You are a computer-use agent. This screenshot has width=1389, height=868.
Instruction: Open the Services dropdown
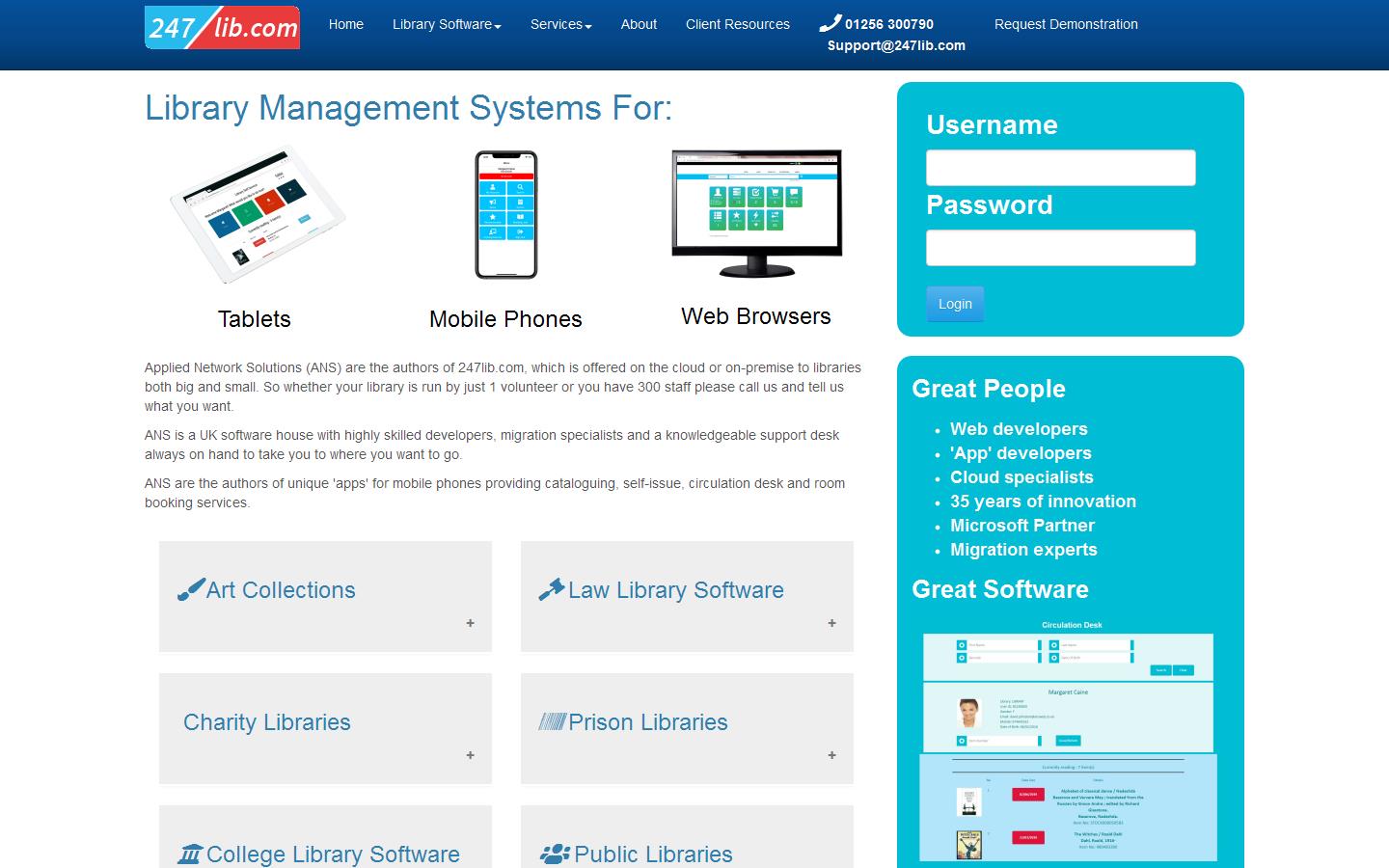(559, 24)
